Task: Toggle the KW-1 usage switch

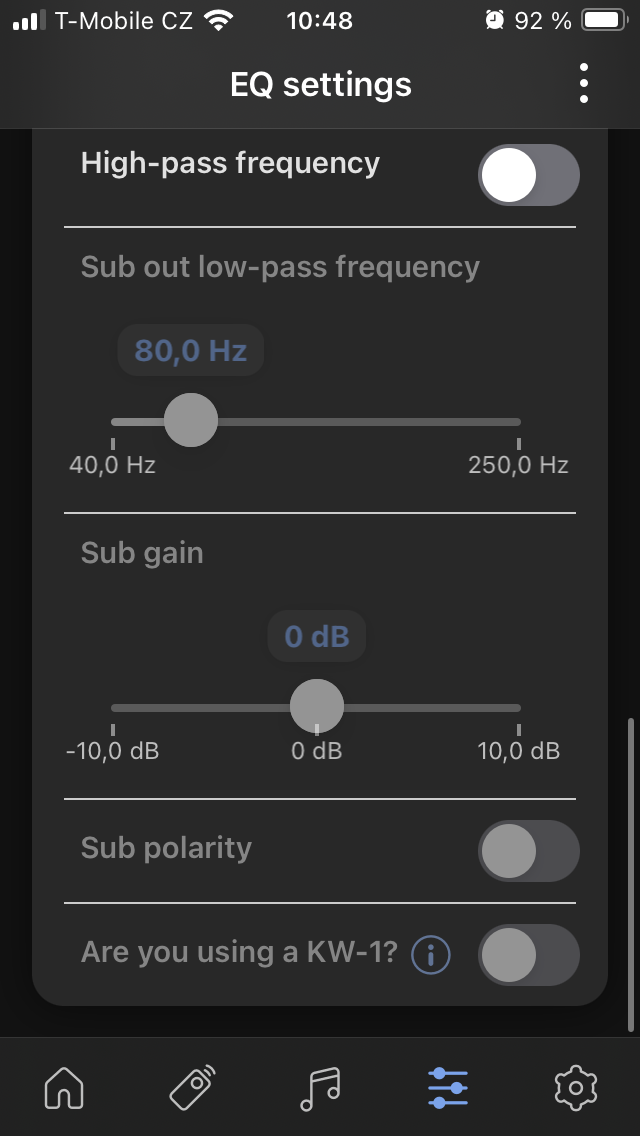Action: click(529, 955)
